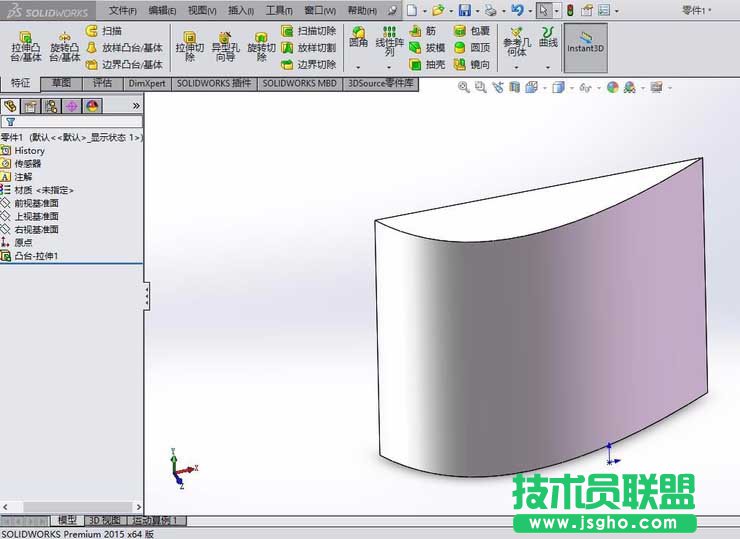740x539 pixels.
Task: Click the rebuild traffic light icon
Action: [570, 10]
